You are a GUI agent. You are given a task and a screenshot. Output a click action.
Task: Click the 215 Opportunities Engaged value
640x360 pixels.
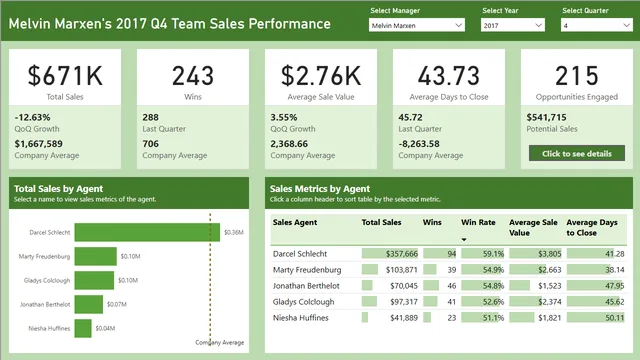(577, 76)
